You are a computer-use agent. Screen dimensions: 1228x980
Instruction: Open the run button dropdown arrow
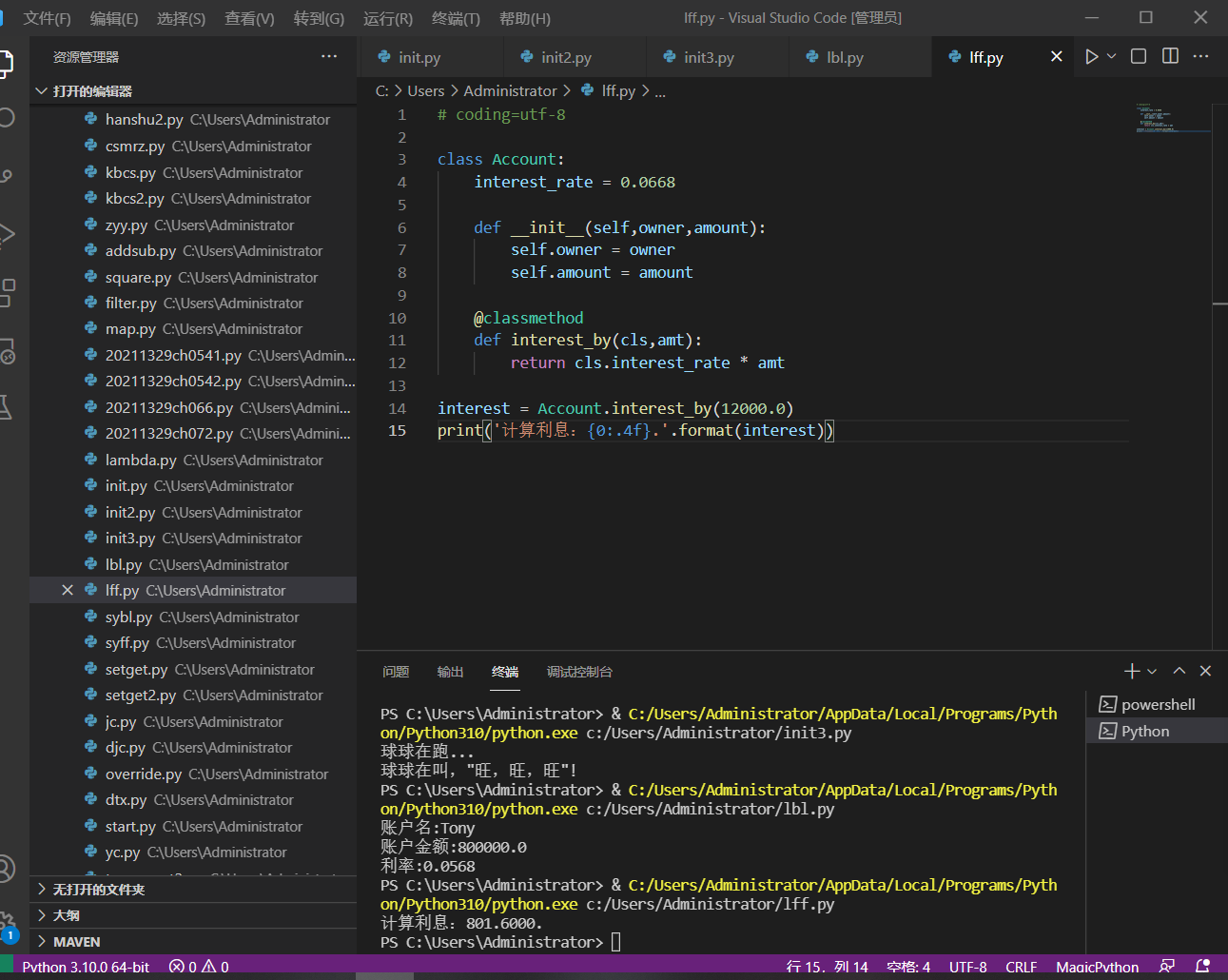click(x=1111, y=57)
